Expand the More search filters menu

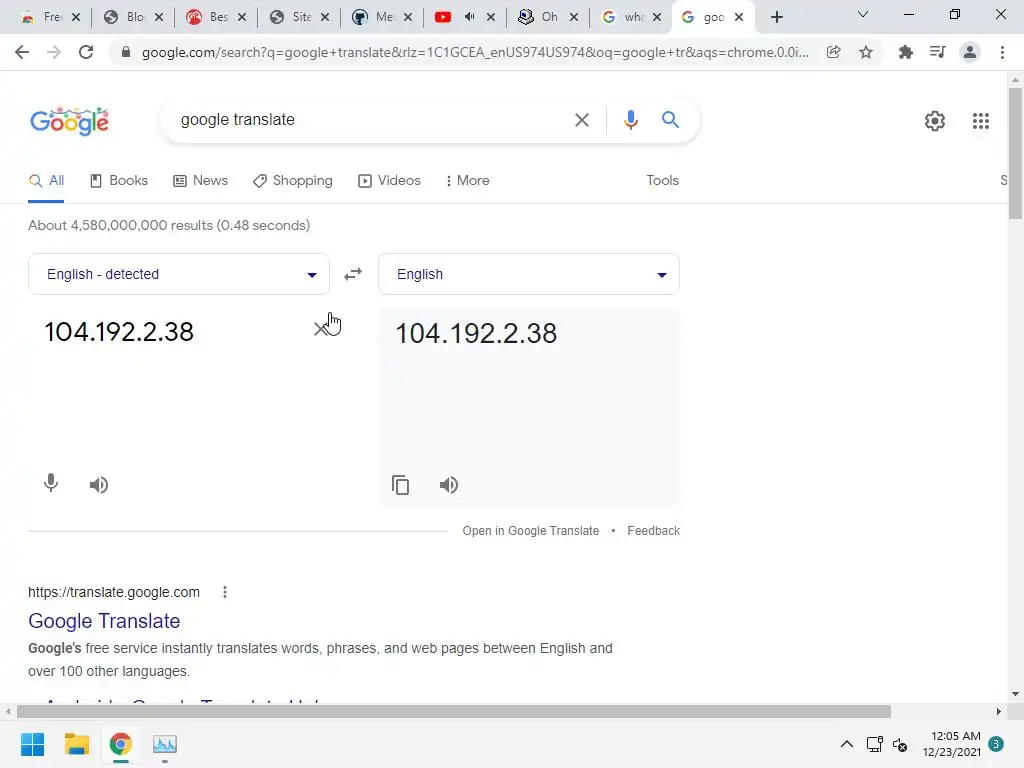(x=468, y=181)
